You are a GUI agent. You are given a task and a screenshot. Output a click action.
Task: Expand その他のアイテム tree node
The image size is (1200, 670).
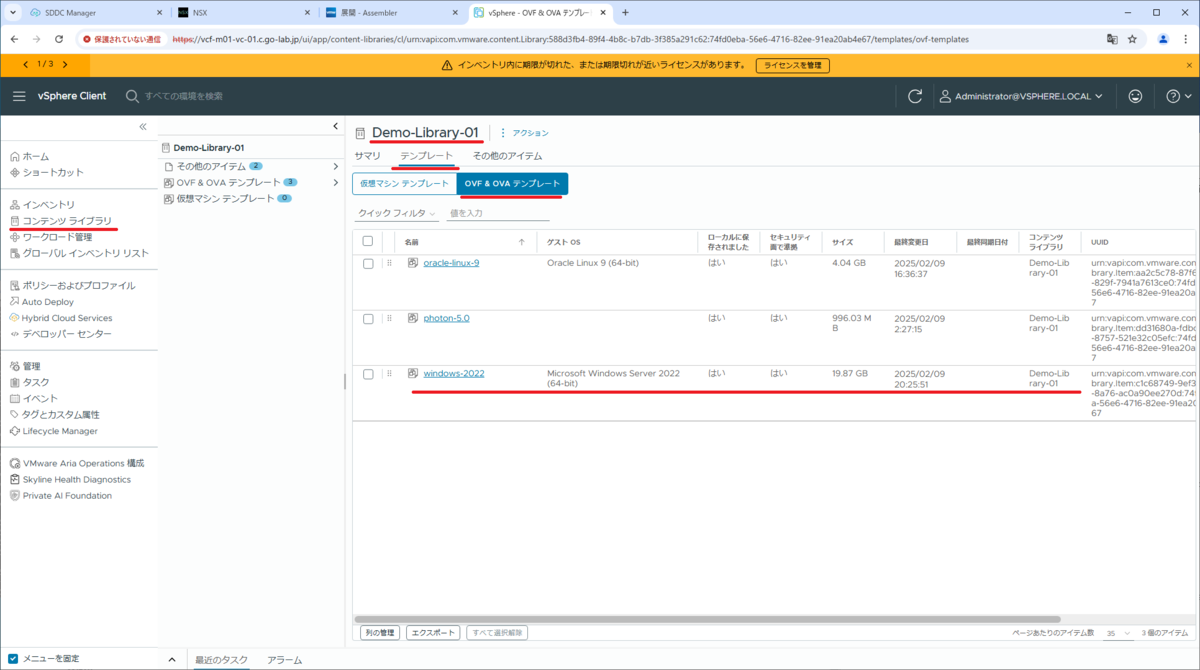click(x=336, y=166)
